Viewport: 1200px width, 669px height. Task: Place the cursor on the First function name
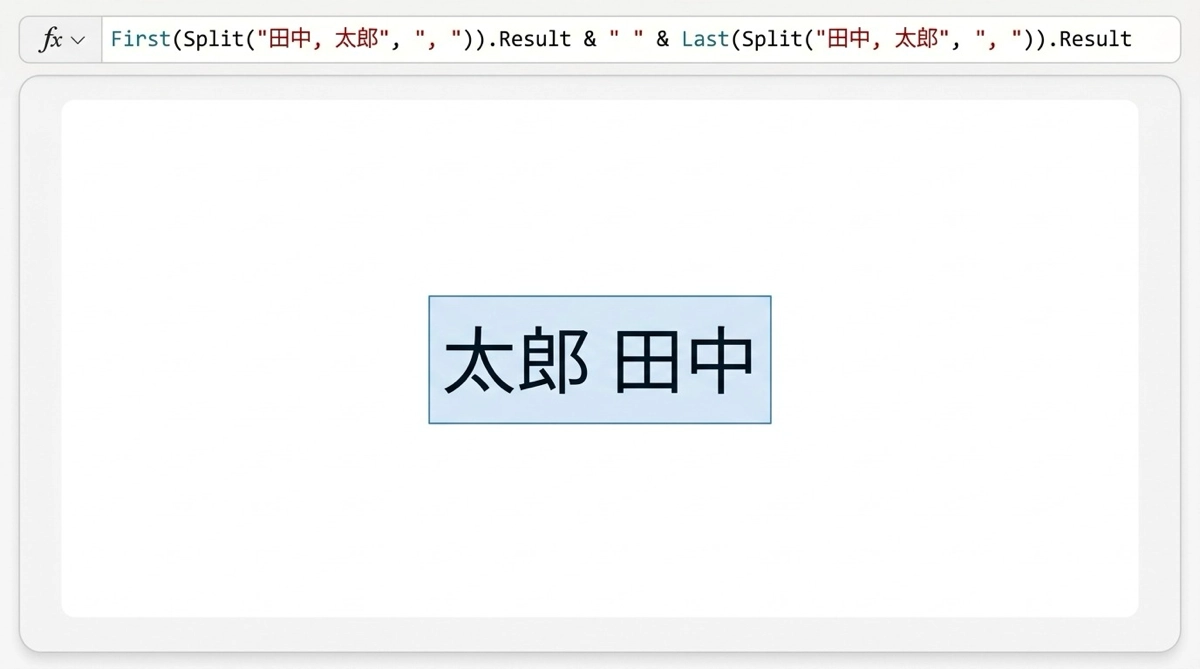[x=141, y=40]
